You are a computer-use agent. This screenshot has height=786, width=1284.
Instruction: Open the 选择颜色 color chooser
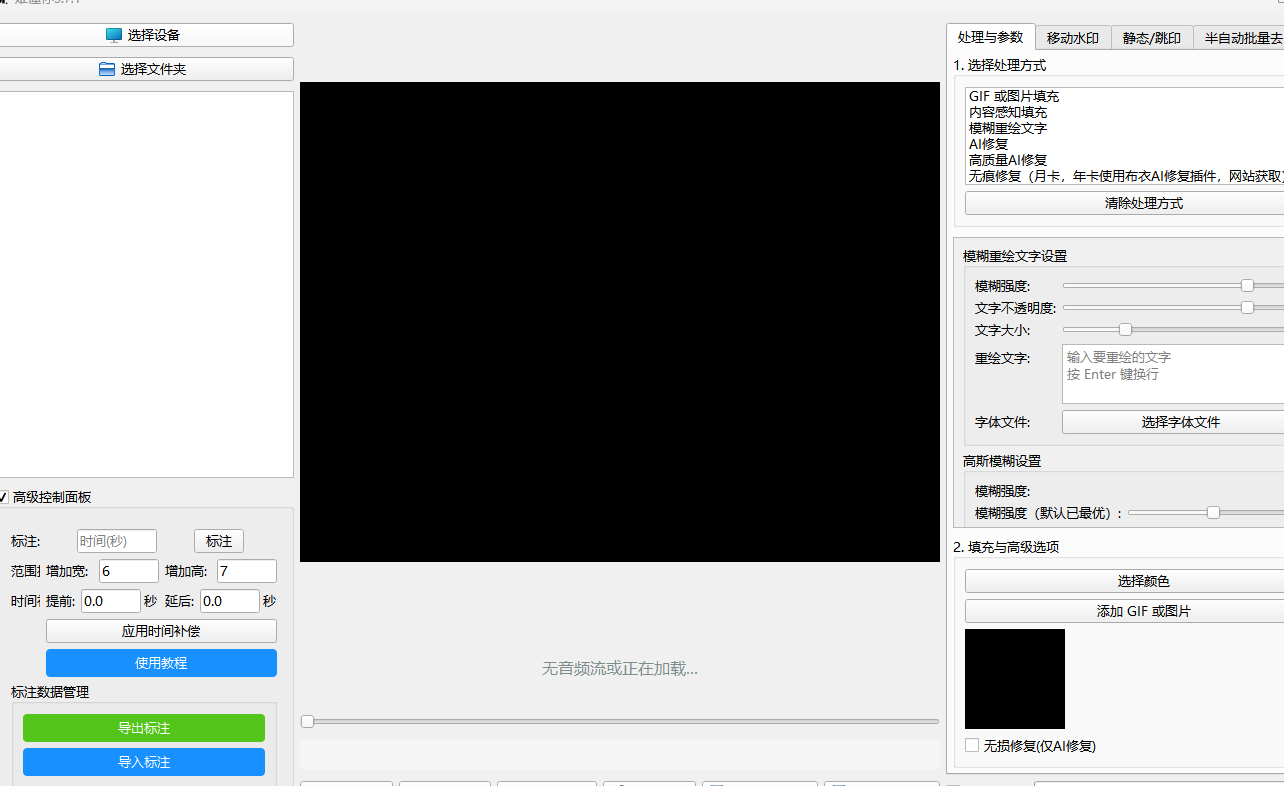[1143, 581]
